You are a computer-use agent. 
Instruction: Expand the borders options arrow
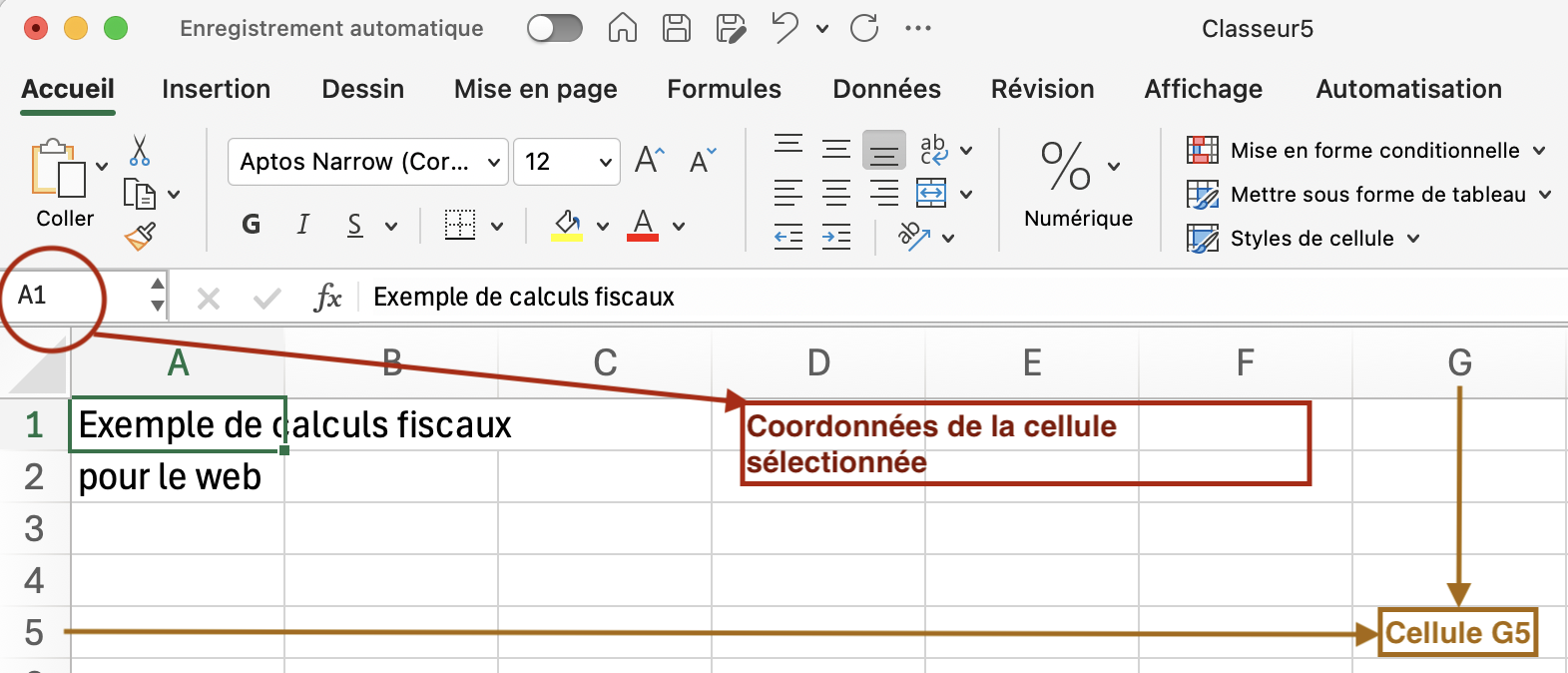click(x=497, y=227)
